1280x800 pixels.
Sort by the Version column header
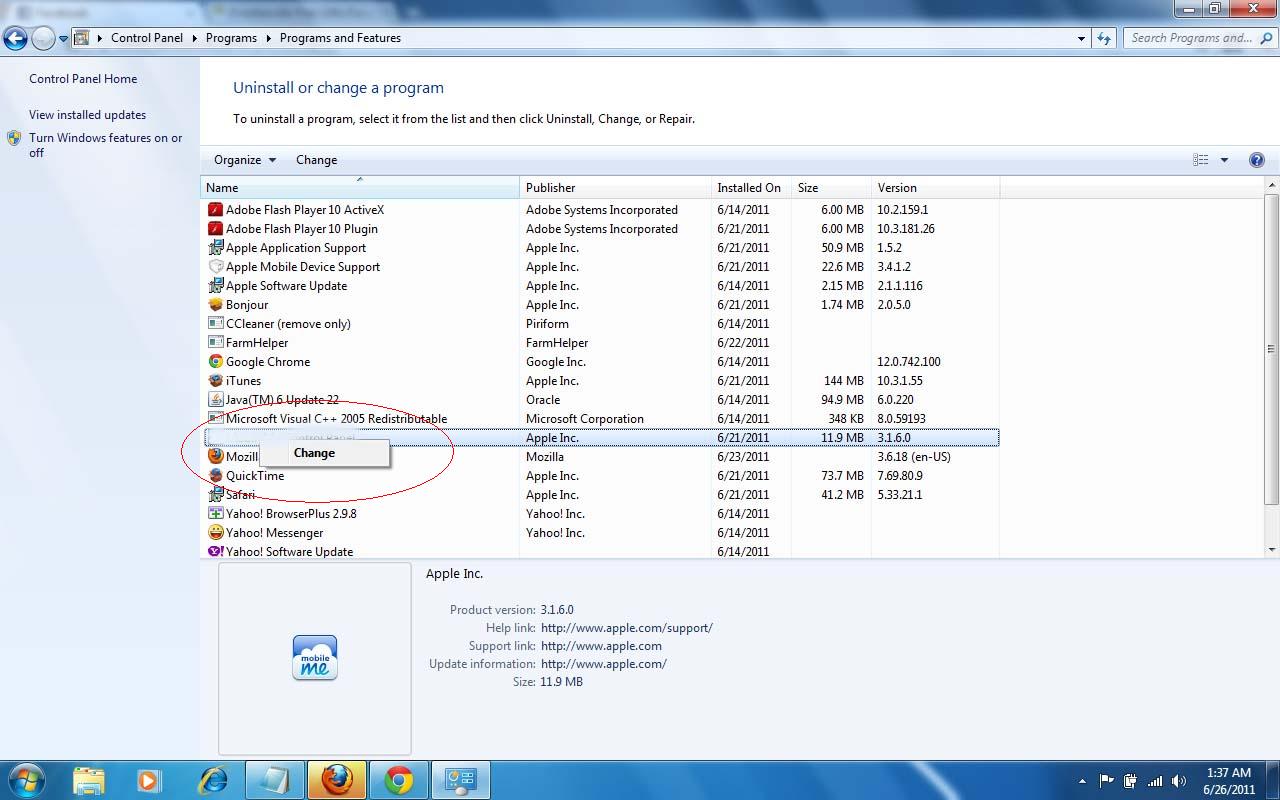click(935, 188)
